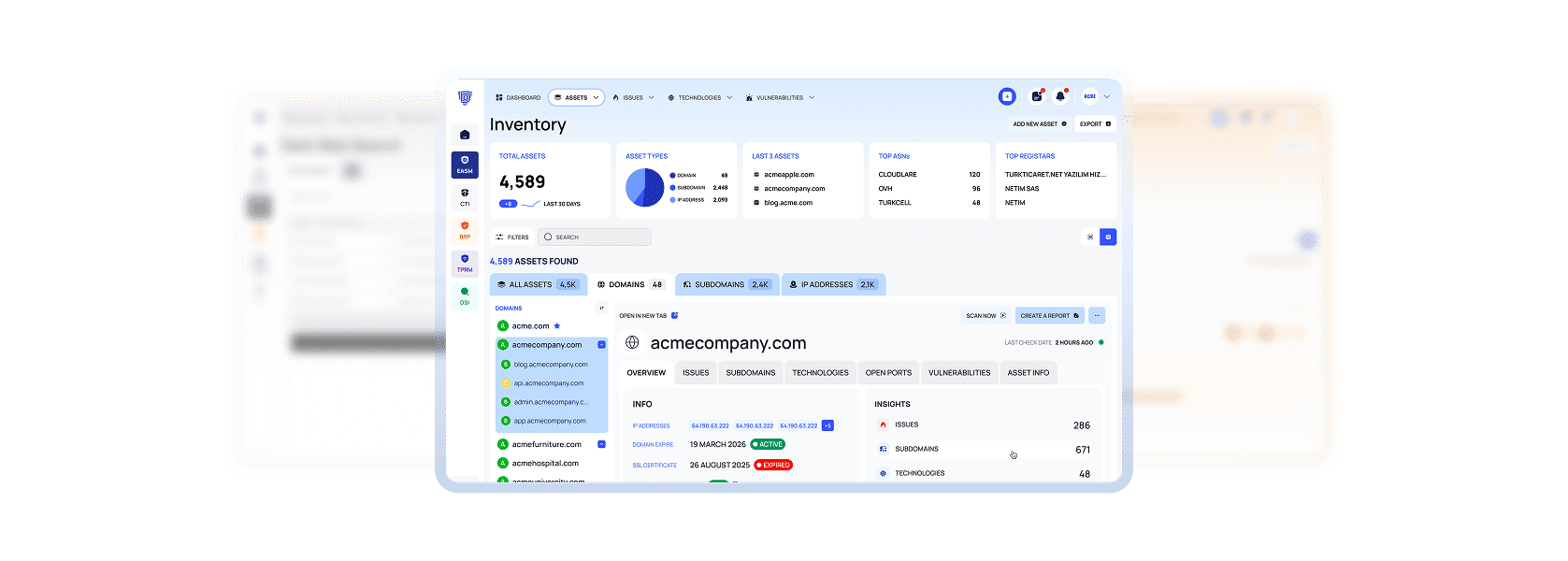Open the CTI sidebar module
The height and width of the screenshot is (561, 1568).
465,197
